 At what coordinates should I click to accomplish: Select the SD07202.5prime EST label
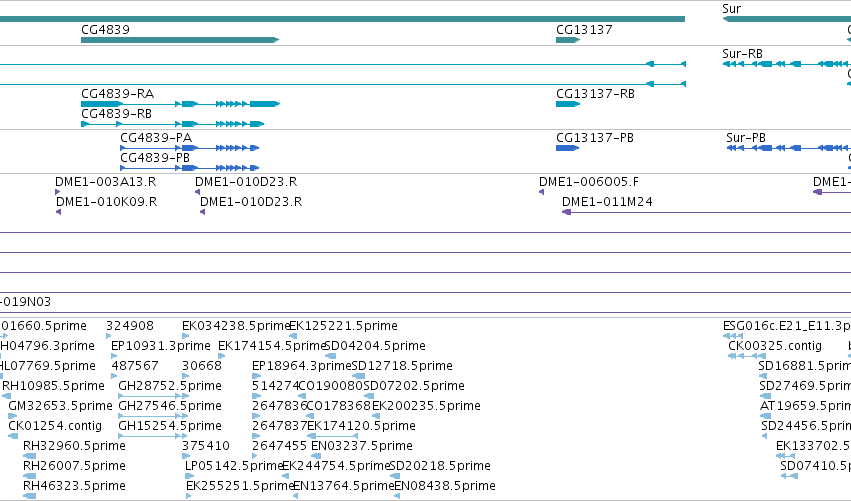click(414, 386)
